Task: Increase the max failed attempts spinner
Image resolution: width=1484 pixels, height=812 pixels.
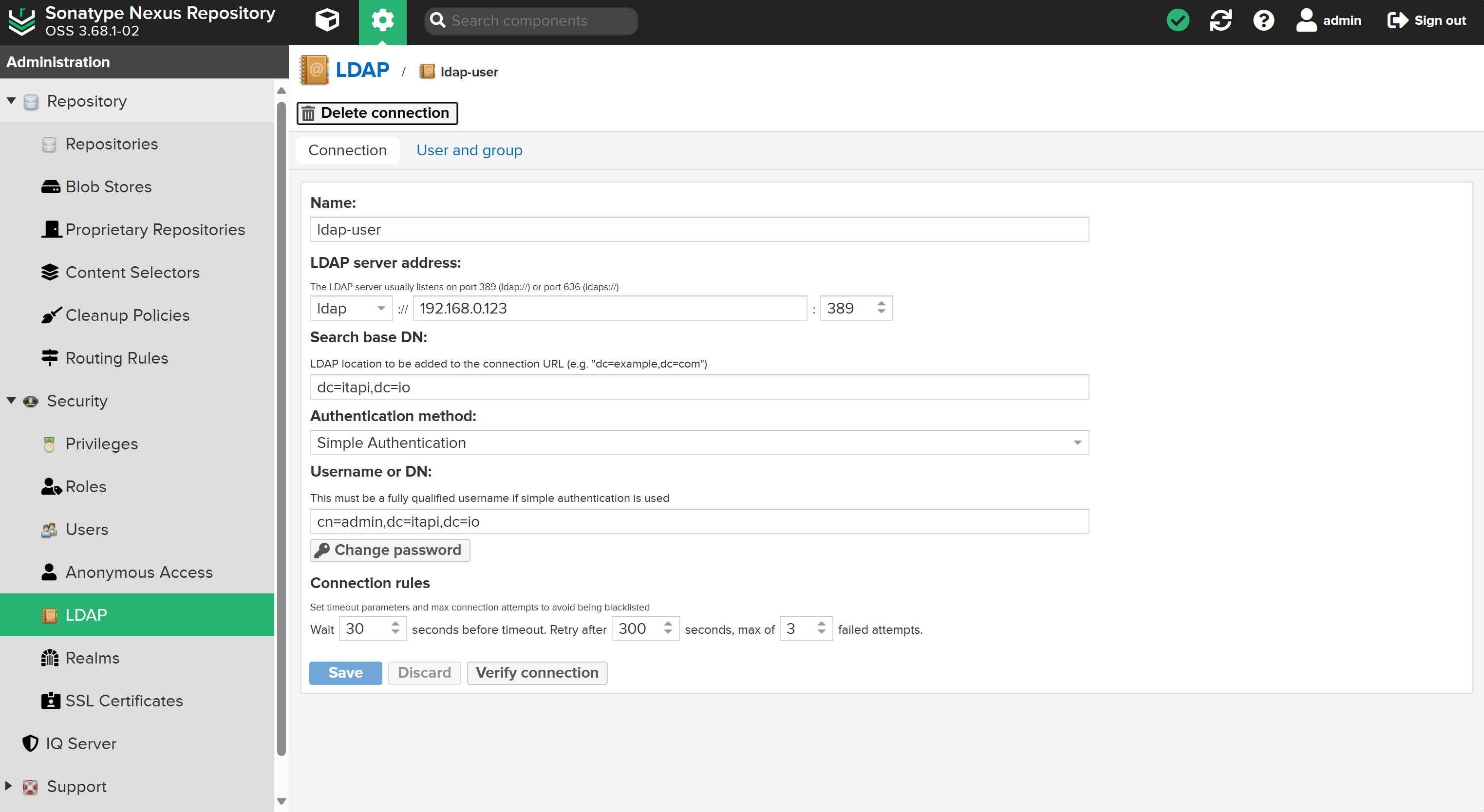Action: [822, 624]
